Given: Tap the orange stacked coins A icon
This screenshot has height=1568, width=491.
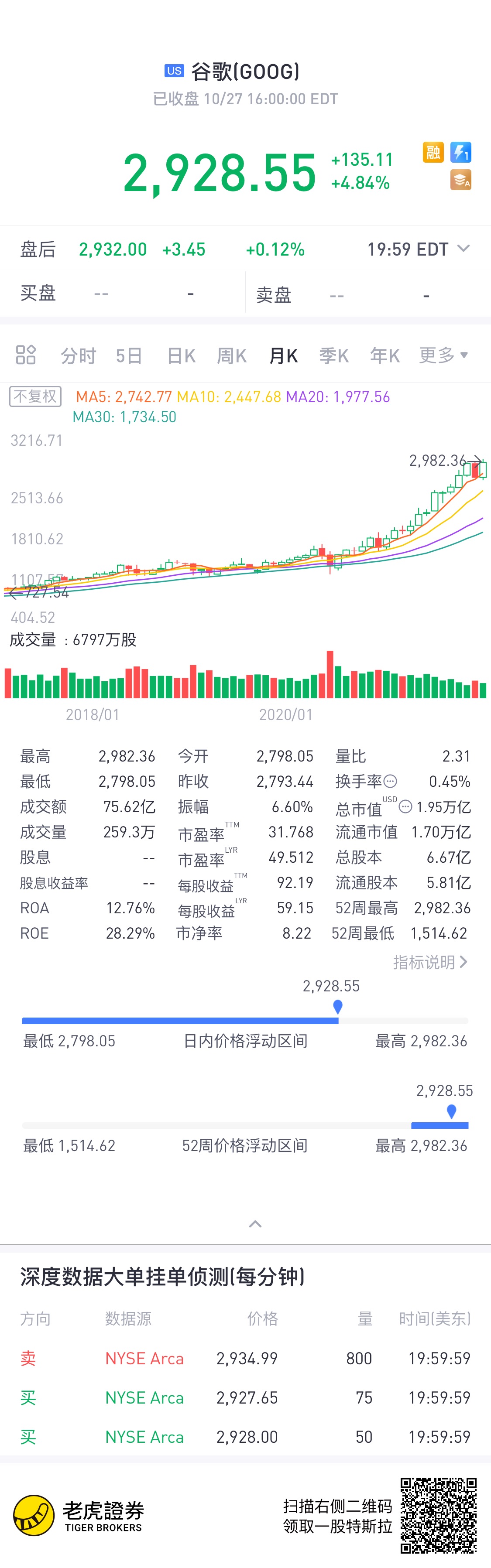Looking at the screenshot, I should click(460, 180).
